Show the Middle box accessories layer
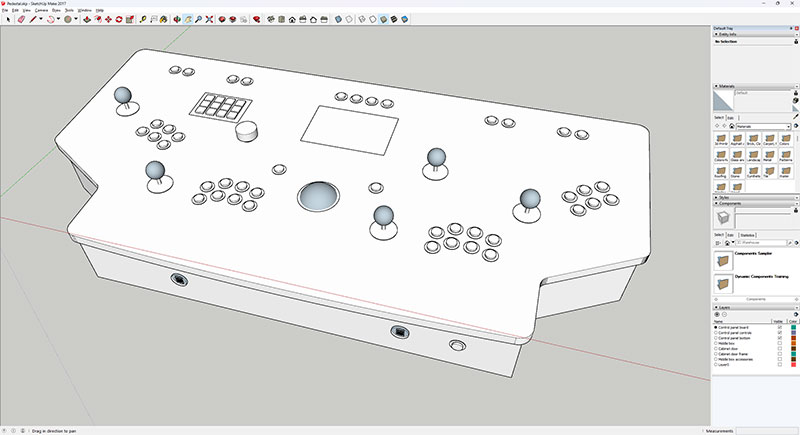This screenshot has height=435, width=800. (780, 359)
